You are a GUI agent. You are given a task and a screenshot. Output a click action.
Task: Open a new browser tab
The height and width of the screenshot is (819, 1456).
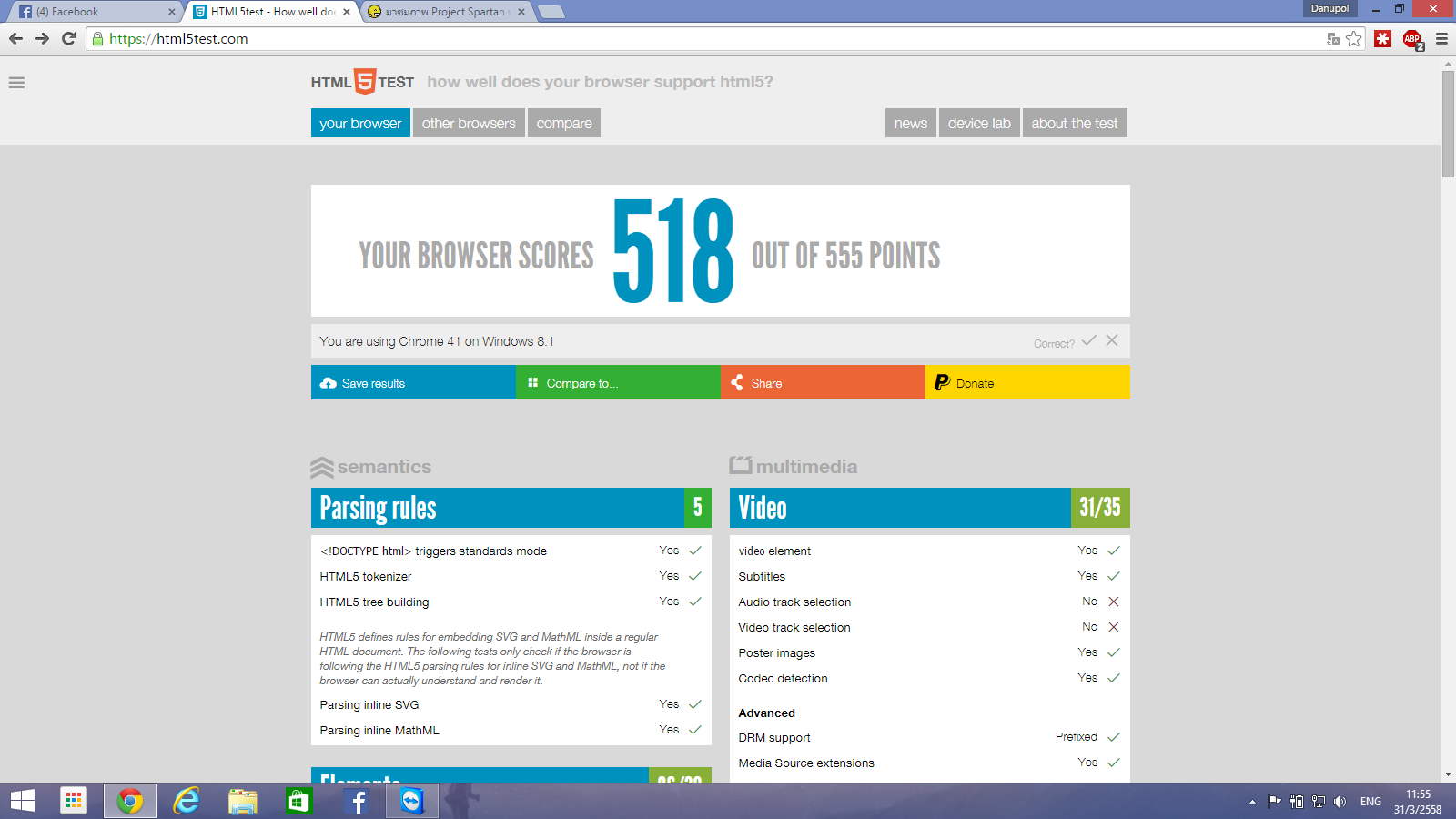(x=551, y=12)
